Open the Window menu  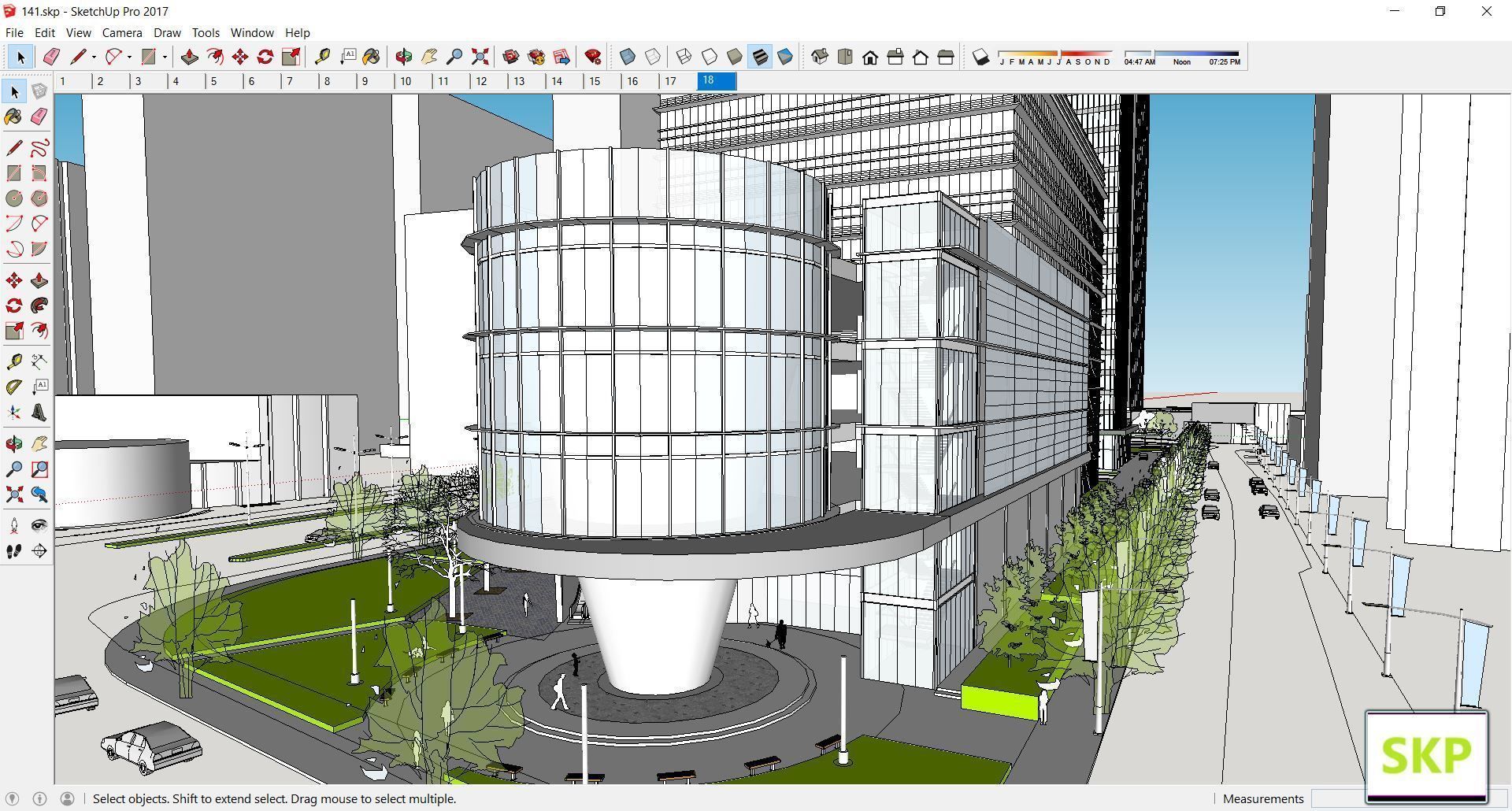[x=252, y=32]
